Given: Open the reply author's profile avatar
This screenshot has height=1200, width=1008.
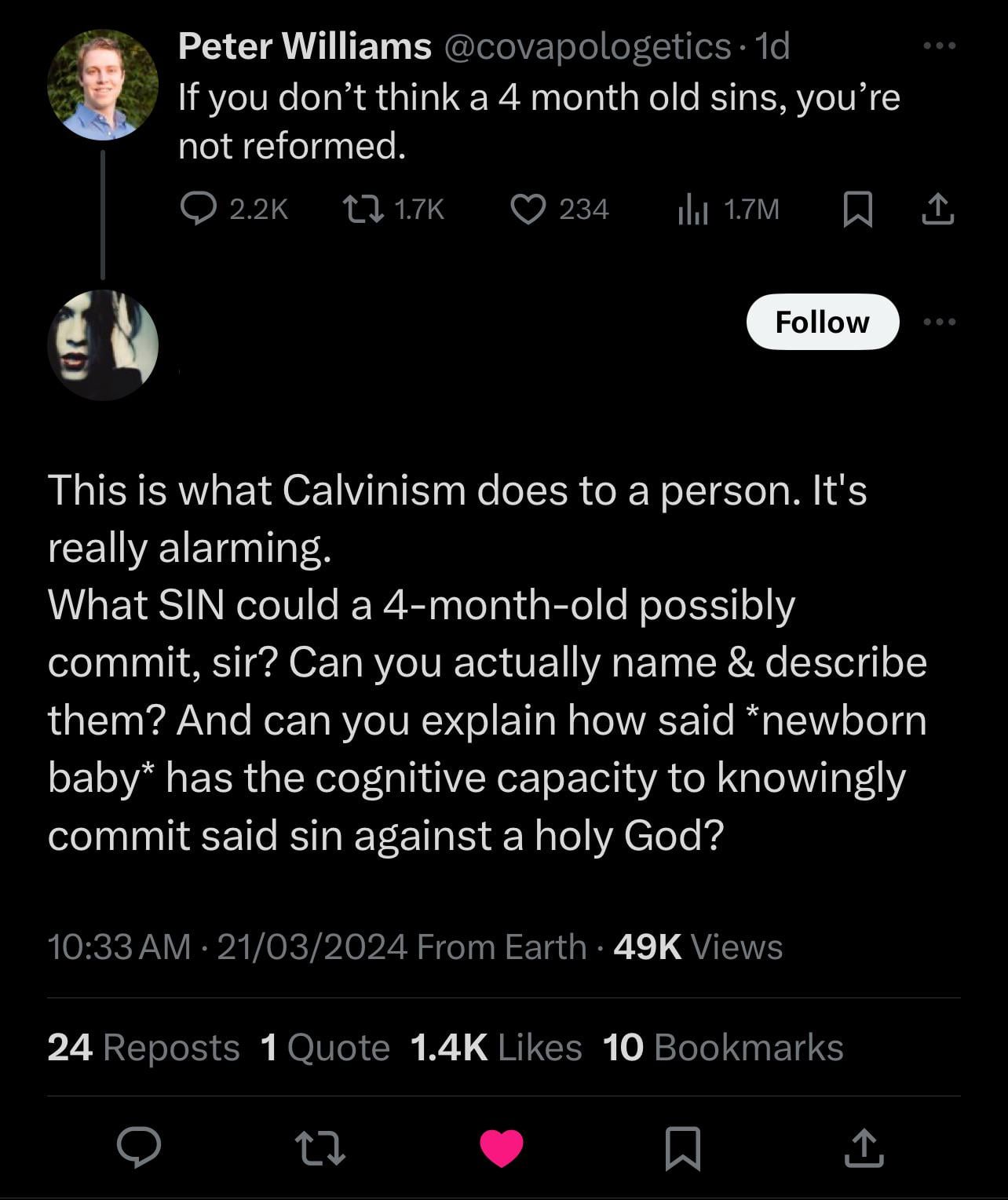Looking at the screenshot, I should (x=103, y=345).
